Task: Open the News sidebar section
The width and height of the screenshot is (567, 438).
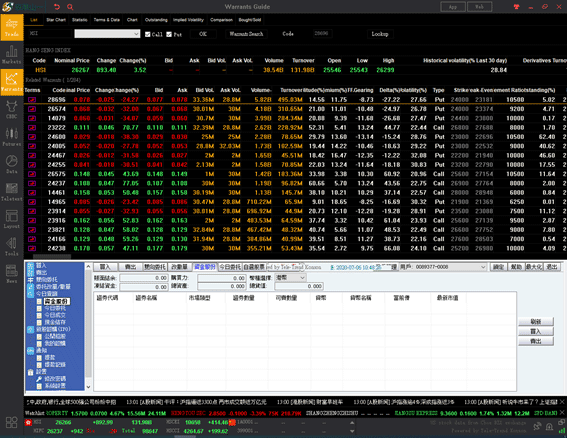Action: pos(12,274)
